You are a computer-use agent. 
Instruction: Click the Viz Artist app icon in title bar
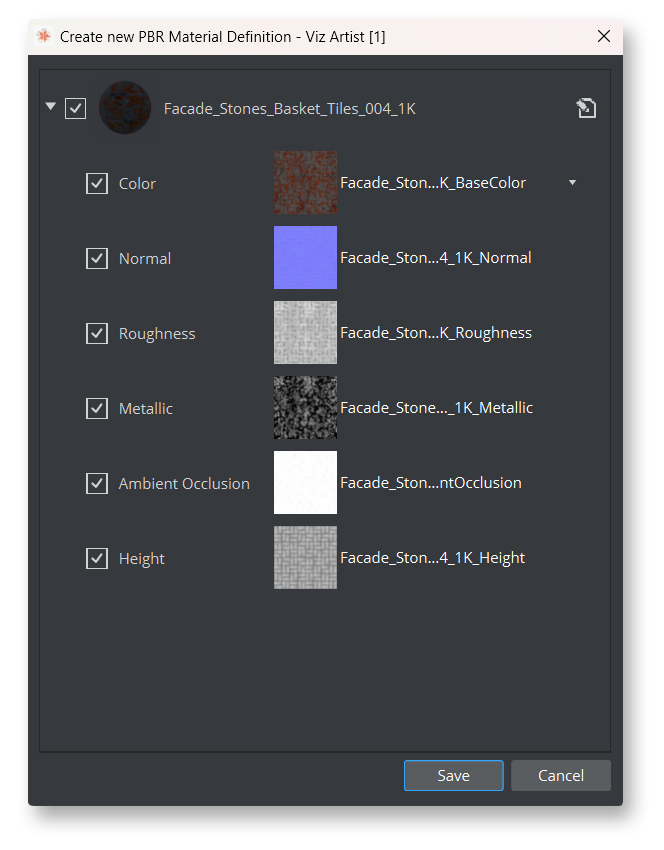point(44,36)
